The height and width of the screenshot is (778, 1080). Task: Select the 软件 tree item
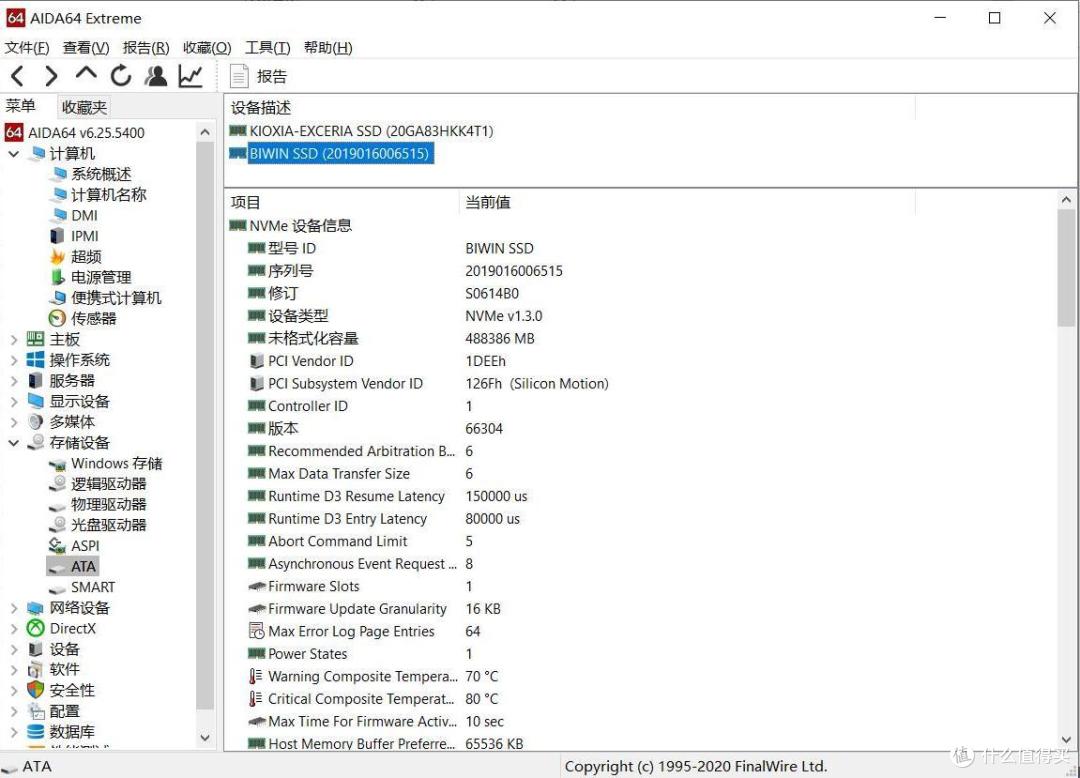tap(54, 670)
